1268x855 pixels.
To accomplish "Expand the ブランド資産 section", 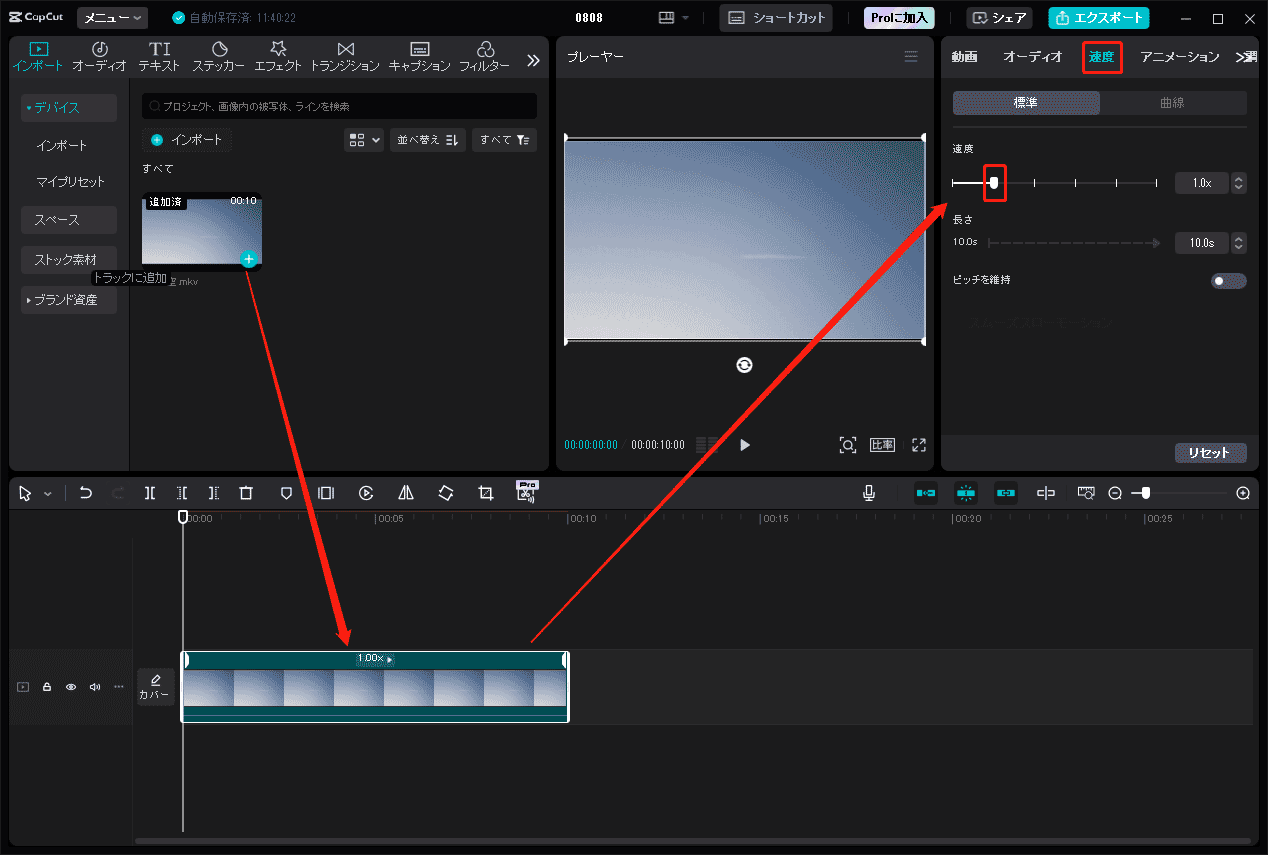I will pos(69,300).
